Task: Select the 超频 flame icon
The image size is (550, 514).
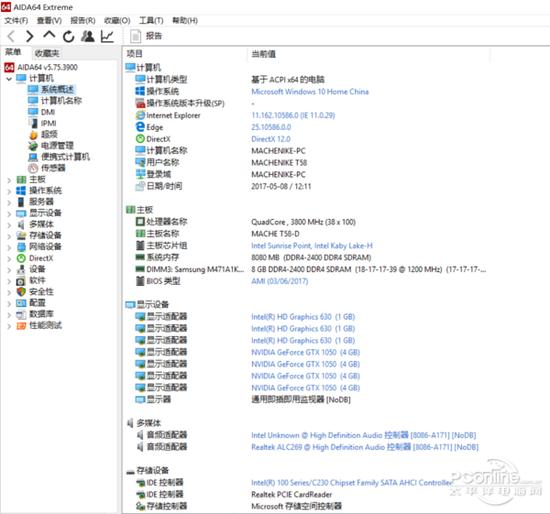Action: [33, 134]
